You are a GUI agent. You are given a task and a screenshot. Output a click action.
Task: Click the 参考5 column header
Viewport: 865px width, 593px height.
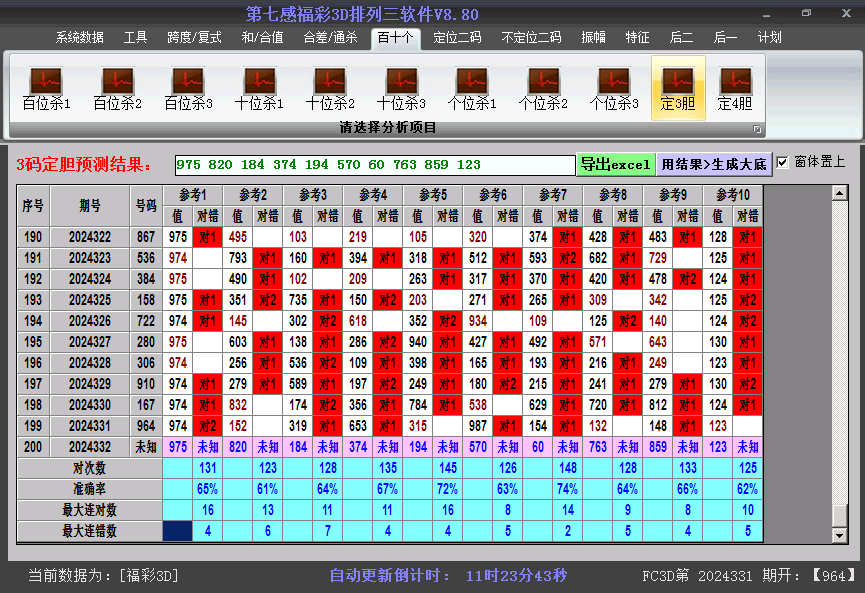[433, 195]
